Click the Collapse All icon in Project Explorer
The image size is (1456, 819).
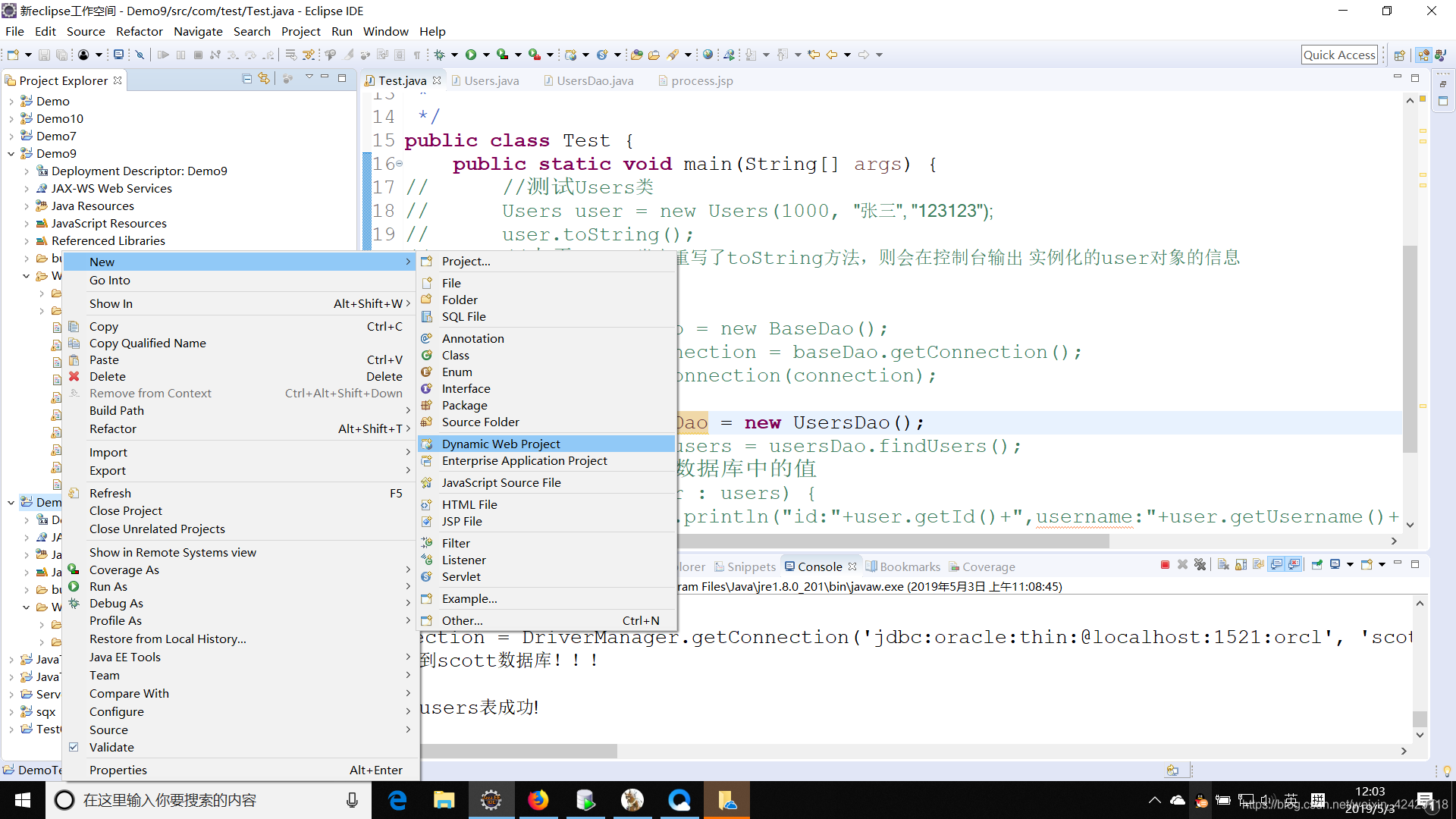tap(246, 79)
